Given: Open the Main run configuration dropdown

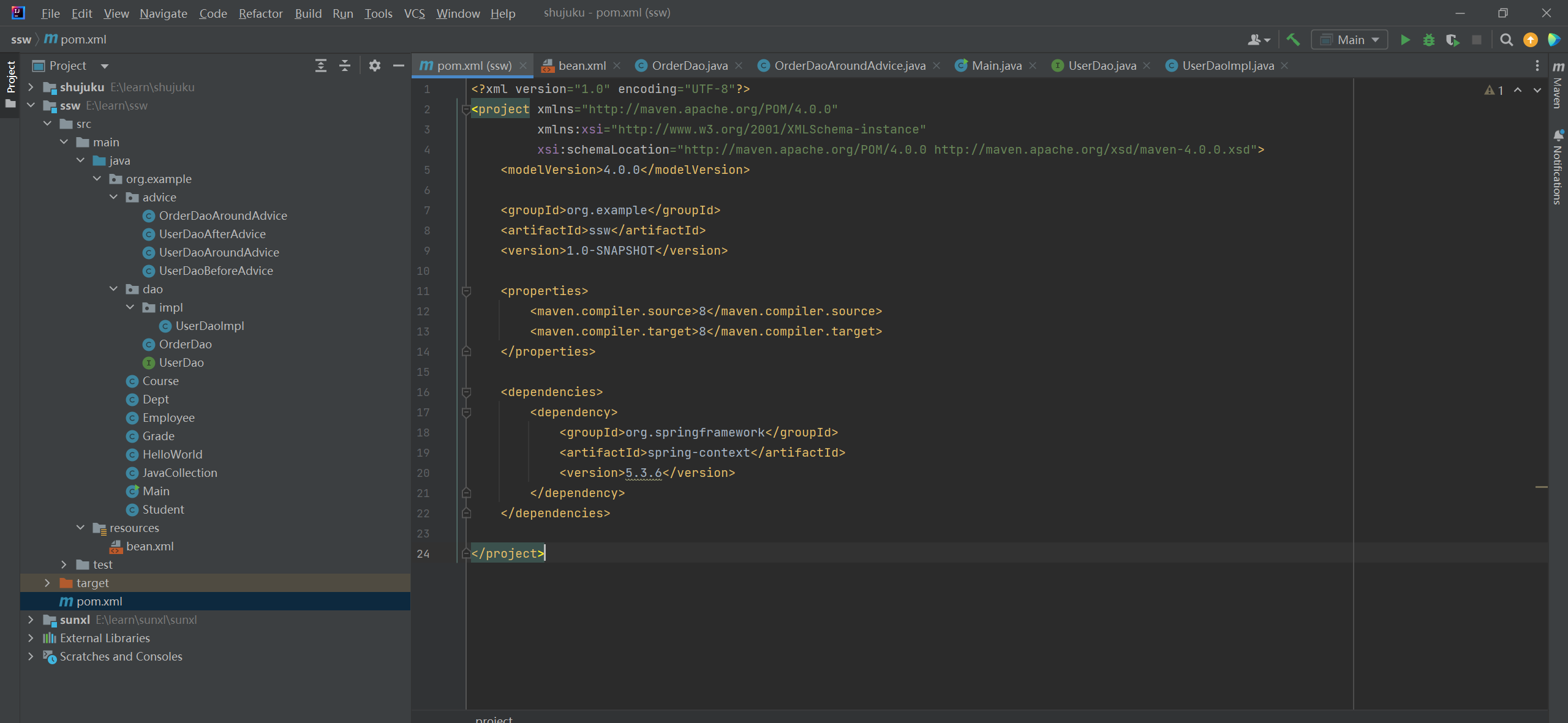Looking at the screenshot, I should click(x=1350, y=40).
